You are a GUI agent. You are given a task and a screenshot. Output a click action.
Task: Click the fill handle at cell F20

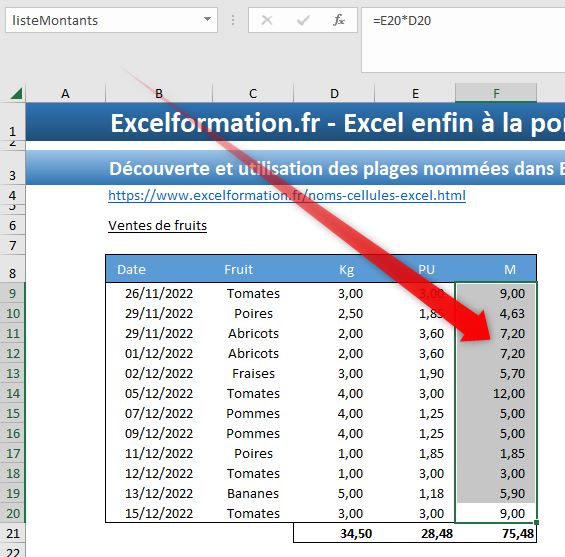click(x=537, y=522)
